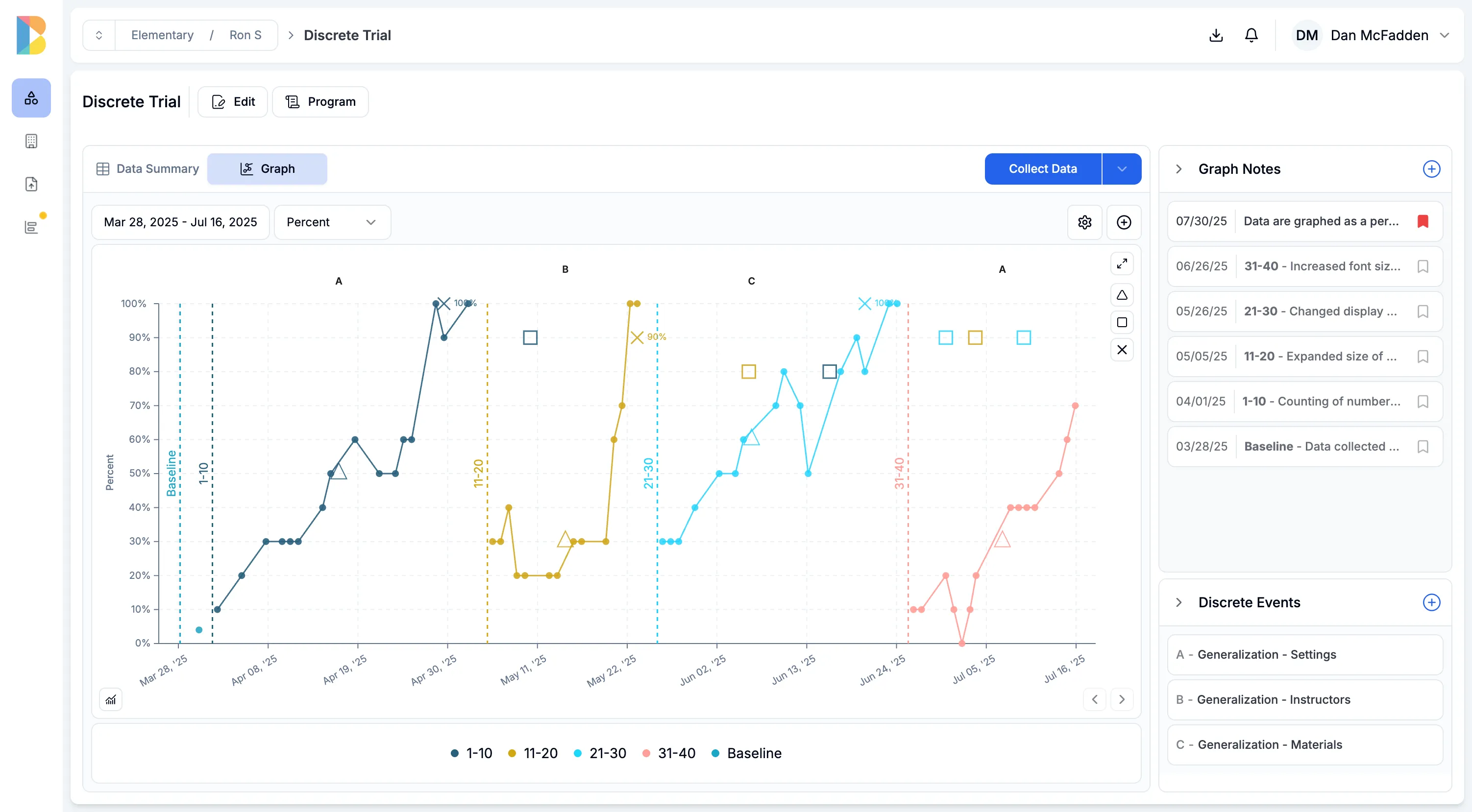Bookmark the 05/26/25 graph note
The height and width of the screenshot is (812, 1472).
coord(1423,312)
